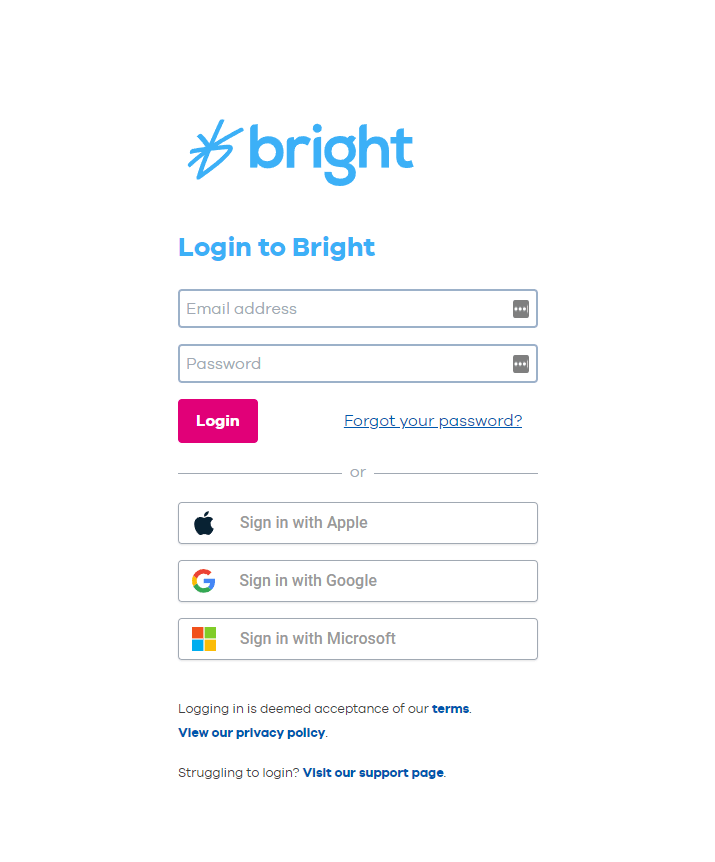The image size is (715, 862).
Task: Click the Microsoft four-square logo
Action: pos(204,639)
